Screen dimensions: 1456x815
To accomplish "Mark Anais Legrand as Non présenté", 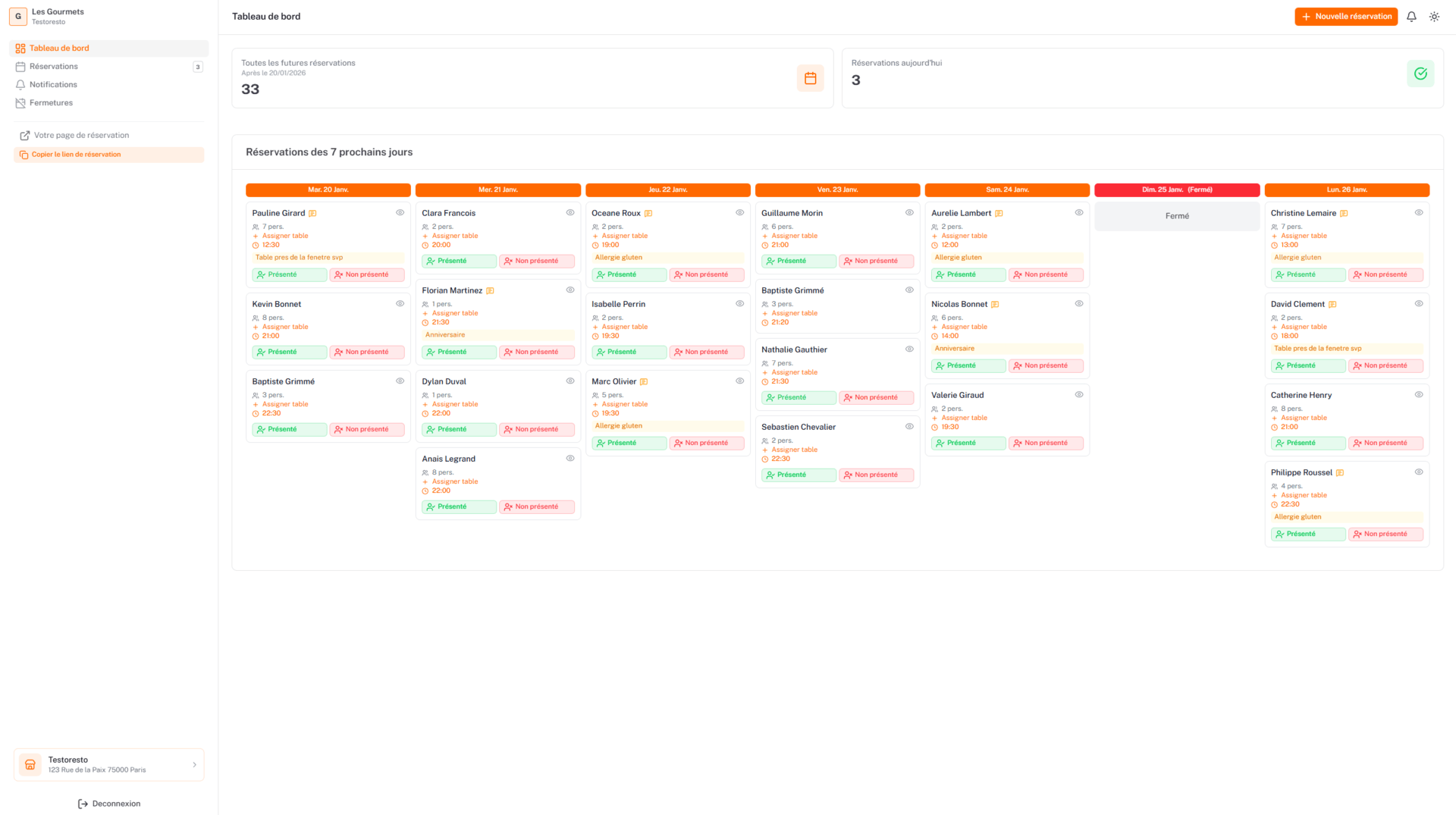I will tap(536, 507).
